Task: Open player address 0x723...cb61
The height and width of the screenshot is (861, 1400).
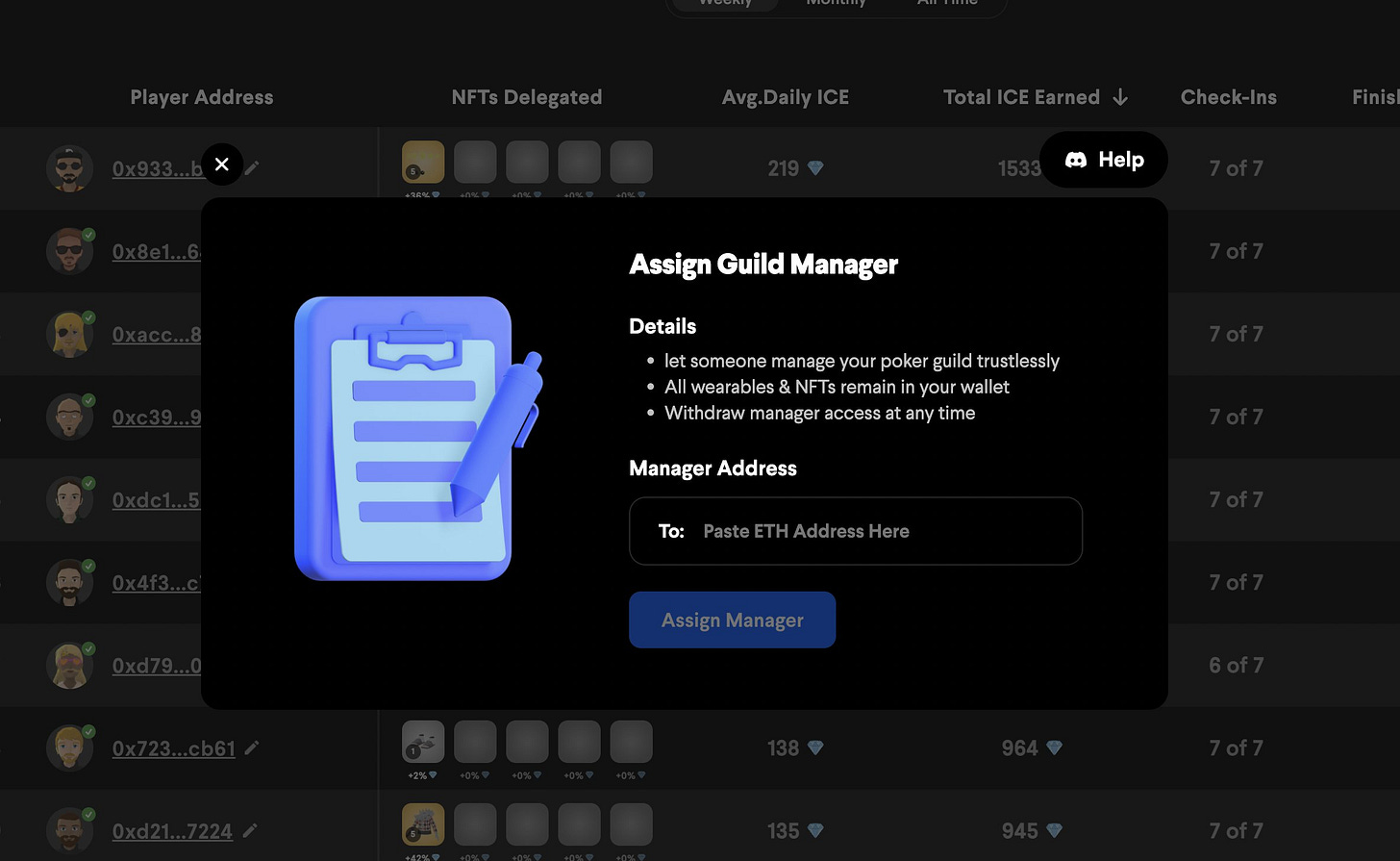Action: tap(174, 748)
